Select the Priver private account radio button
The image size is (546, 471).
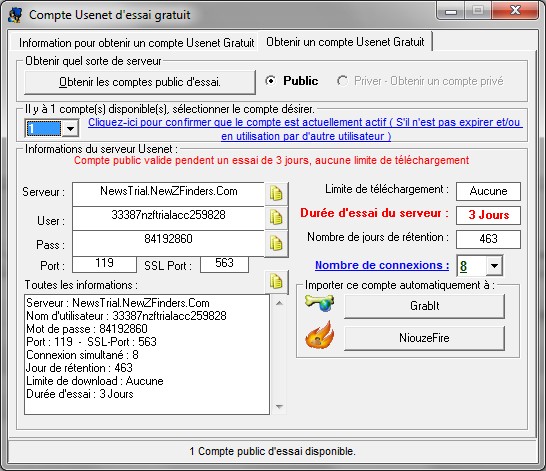tap(342, 81)
